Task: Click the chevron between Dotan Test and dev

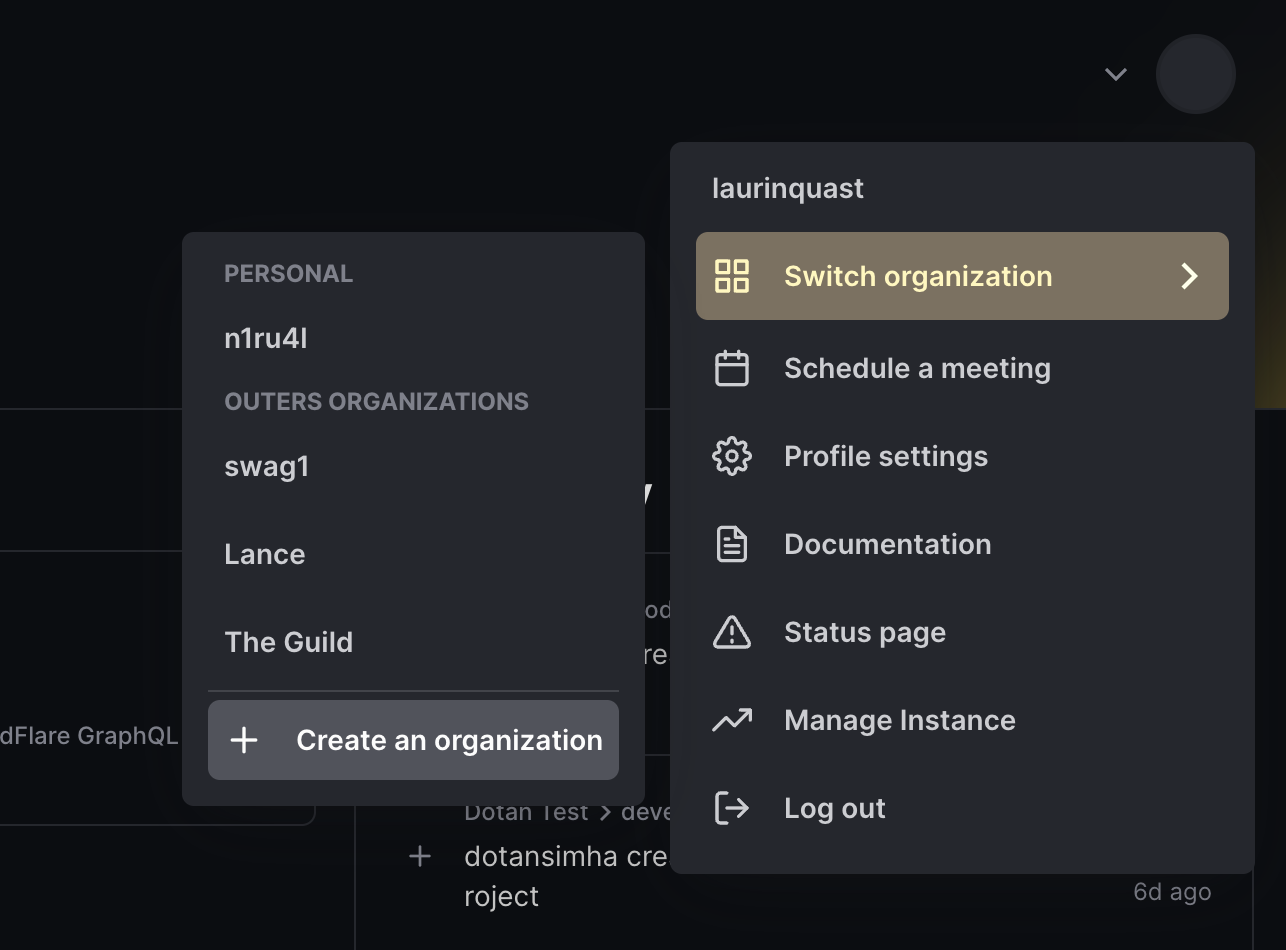Action: tap(606, 812)
